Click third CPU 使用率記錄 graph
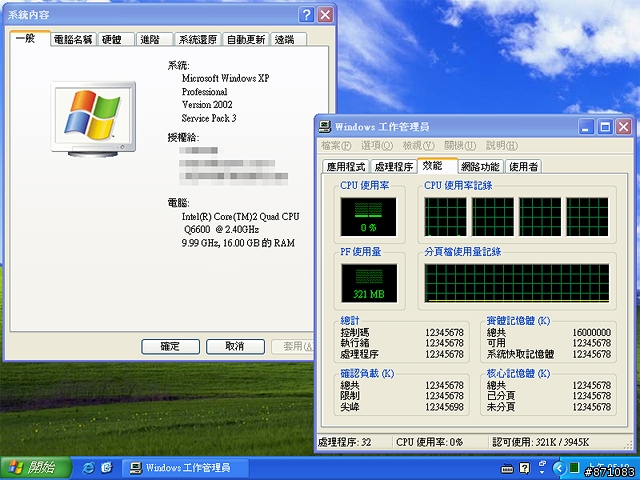Screen dimensions: 640x480 click(540, 217)
